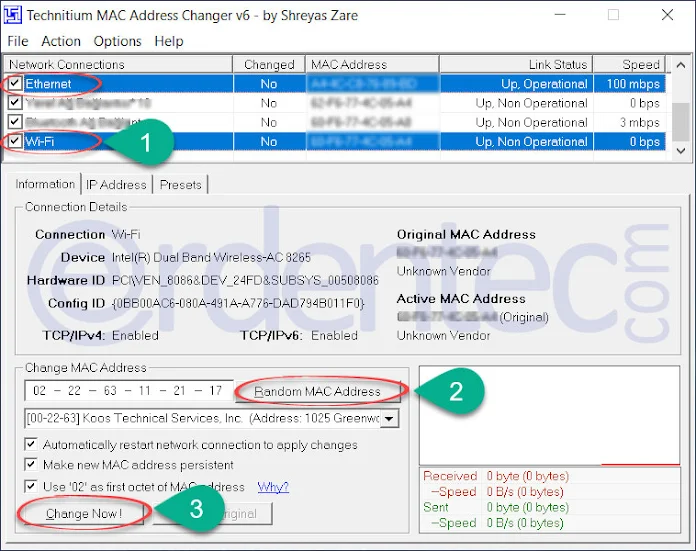Toggle automatically restart network connection checkbox

[31, 444]
